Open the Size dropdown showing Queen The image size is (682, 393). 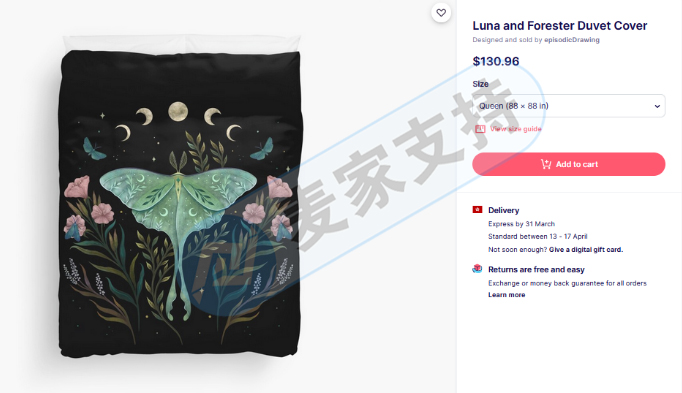tap(569, 106)
